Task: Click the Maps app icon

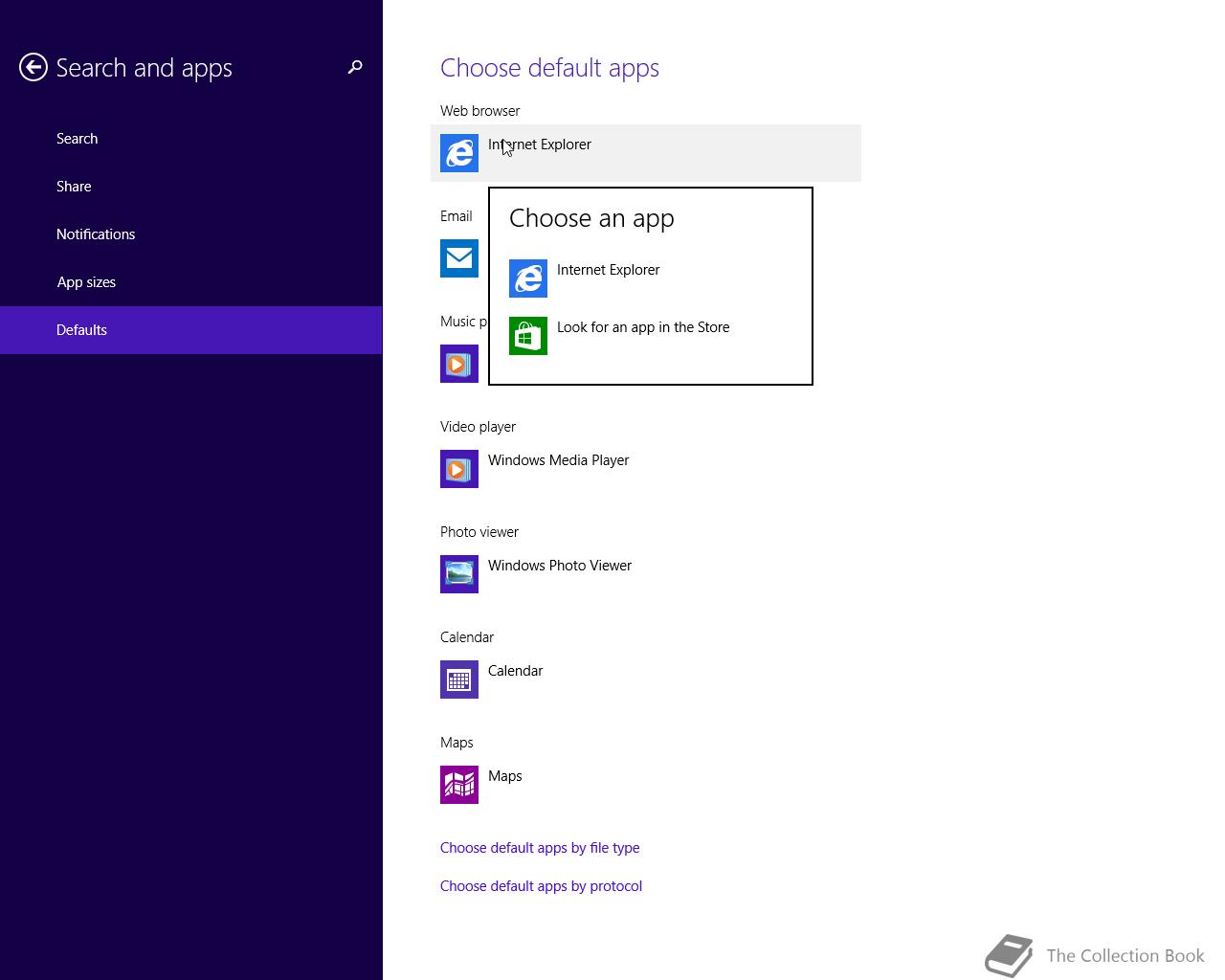Action: pos(459,785)
